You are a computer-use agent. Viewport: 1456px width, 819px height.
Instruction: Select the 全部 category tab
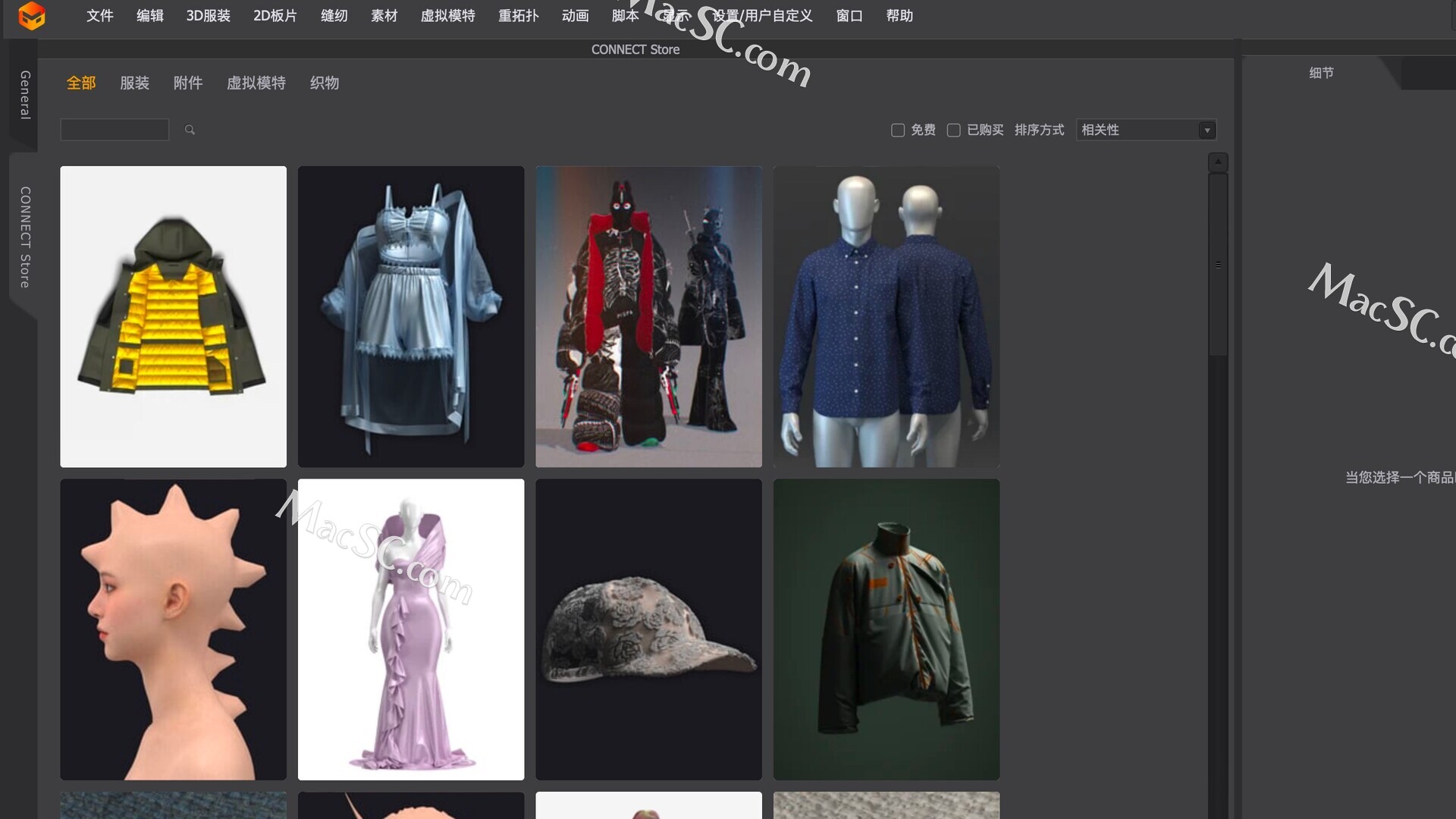click(81, 83)
